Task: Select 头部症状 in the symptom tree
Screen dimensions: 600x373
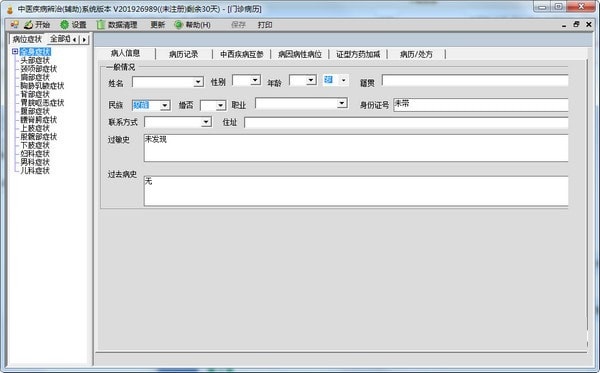Action: [x=35, y=60]
